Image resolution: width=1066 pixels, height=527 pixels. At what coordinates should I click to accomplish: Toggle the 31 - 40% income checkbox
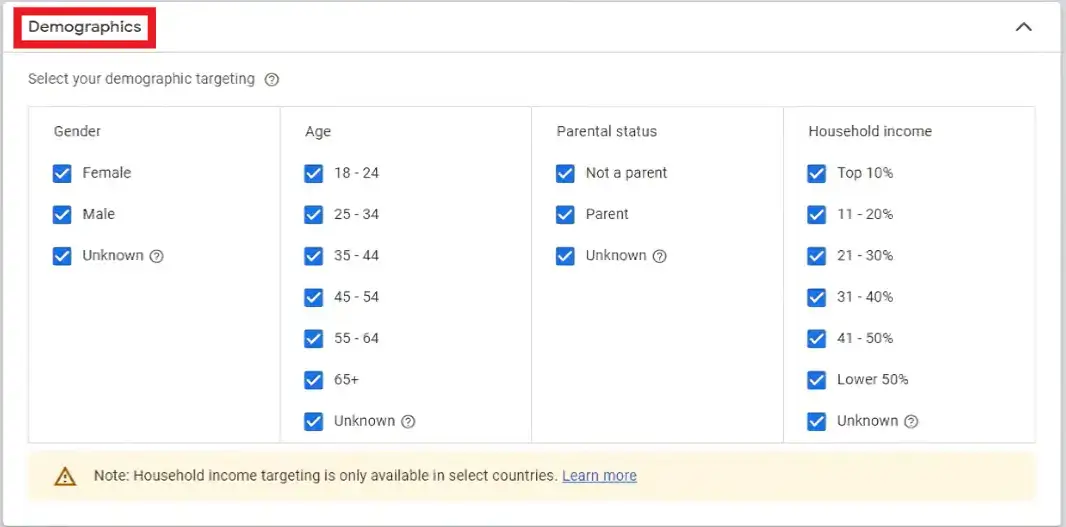coord(816,297)
